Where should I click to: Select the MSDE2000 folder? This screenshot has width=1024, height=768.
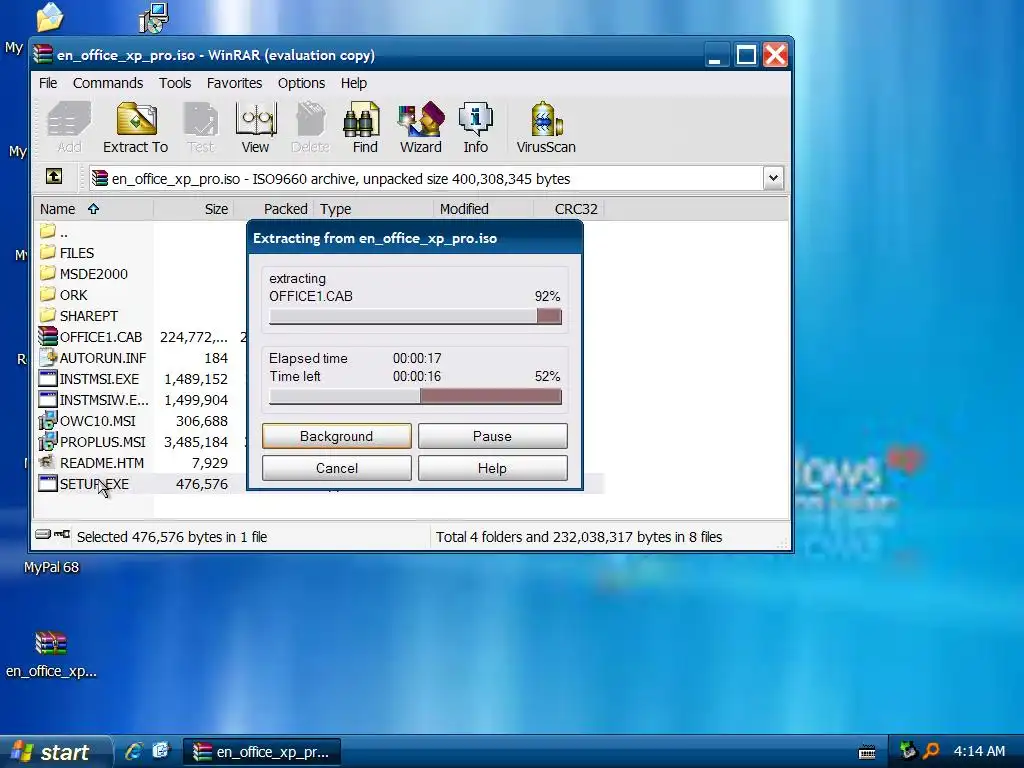coord(84,274)
